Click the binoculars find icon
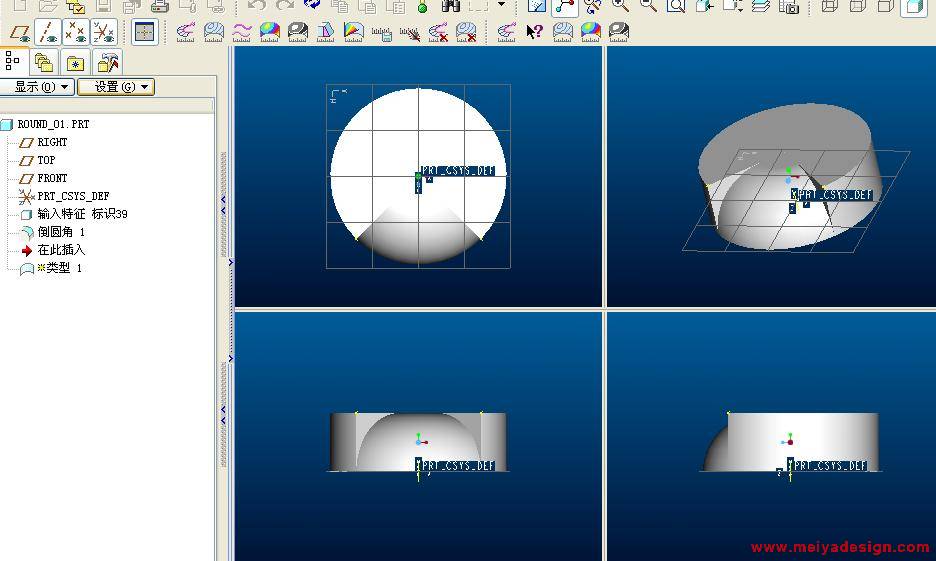The width and height of the screenshot is (936, 561). pyautogui.click(x=450, y=7)
